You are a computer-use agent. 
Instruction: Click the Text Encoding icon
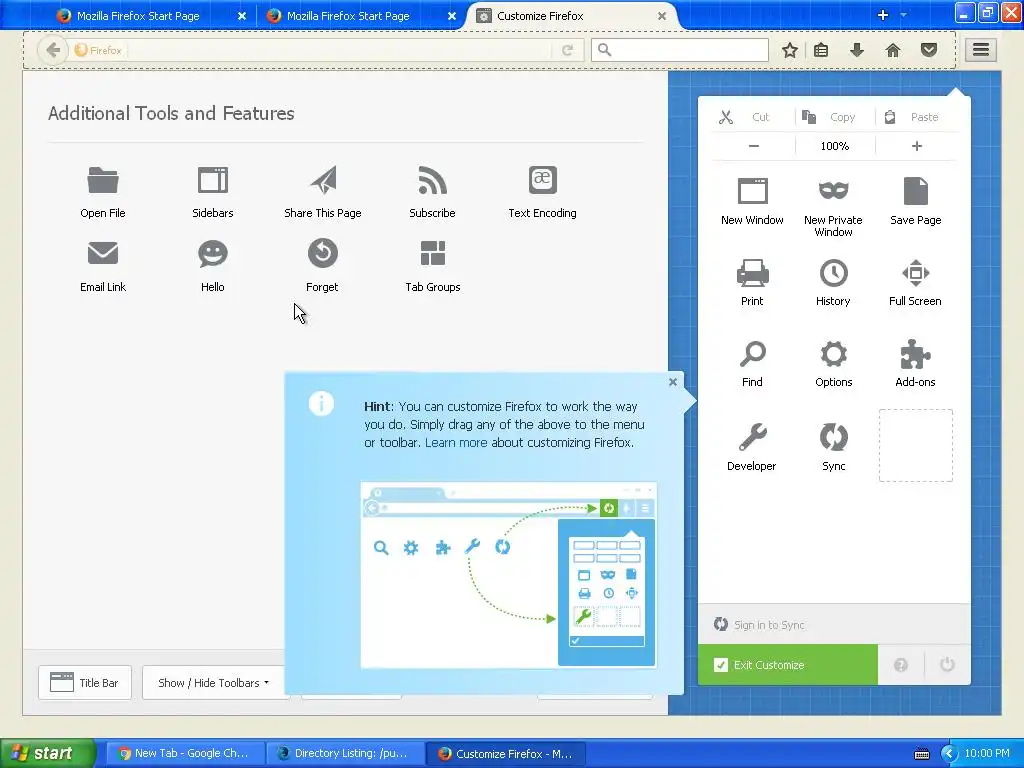click(x=543, y=180)
